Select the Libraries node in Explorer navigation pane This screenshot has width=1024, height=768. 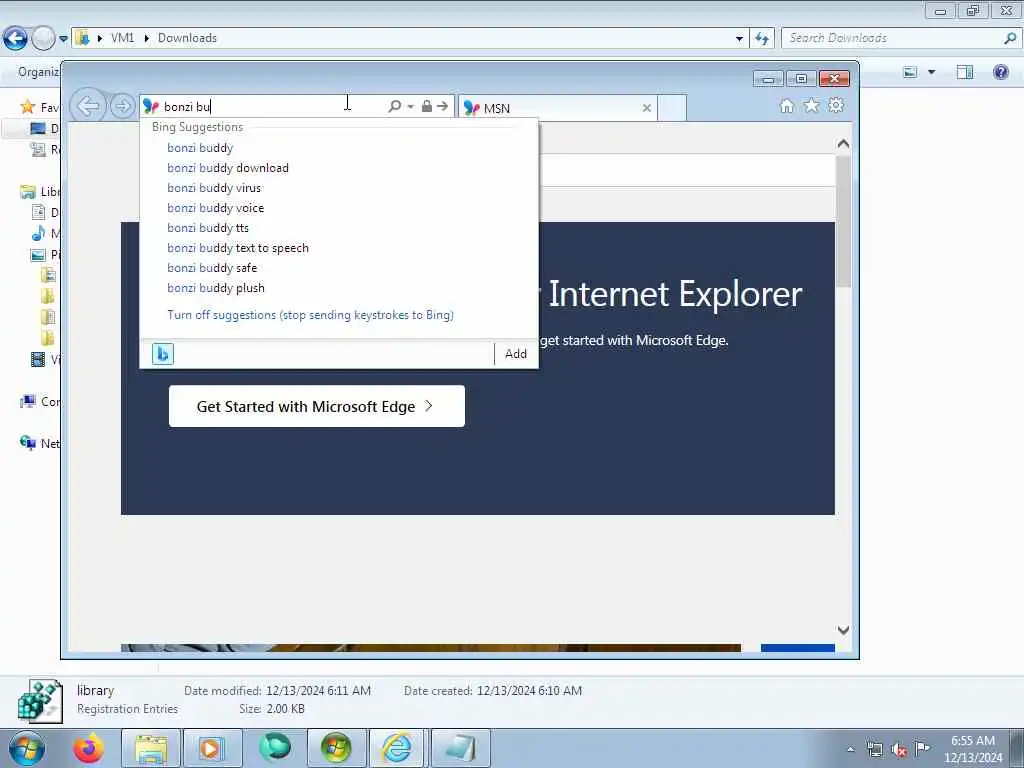(39, 191)
